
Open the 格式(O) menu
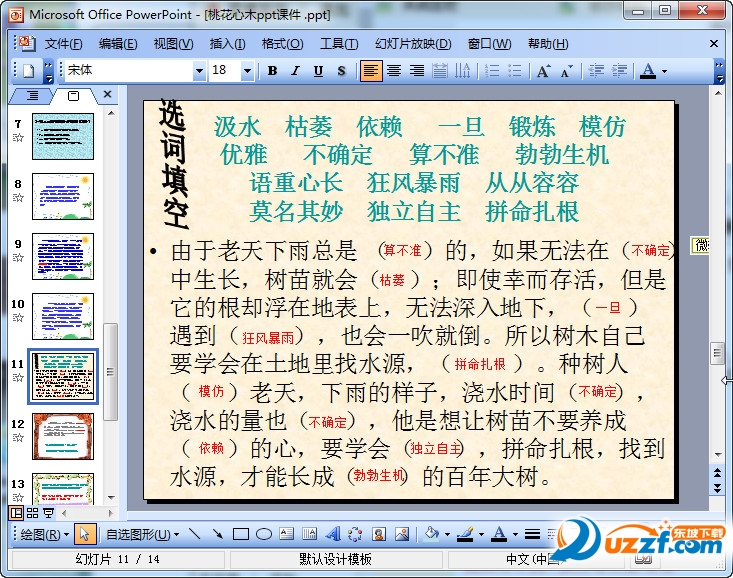pyautogui.click(x=283, y=44)
